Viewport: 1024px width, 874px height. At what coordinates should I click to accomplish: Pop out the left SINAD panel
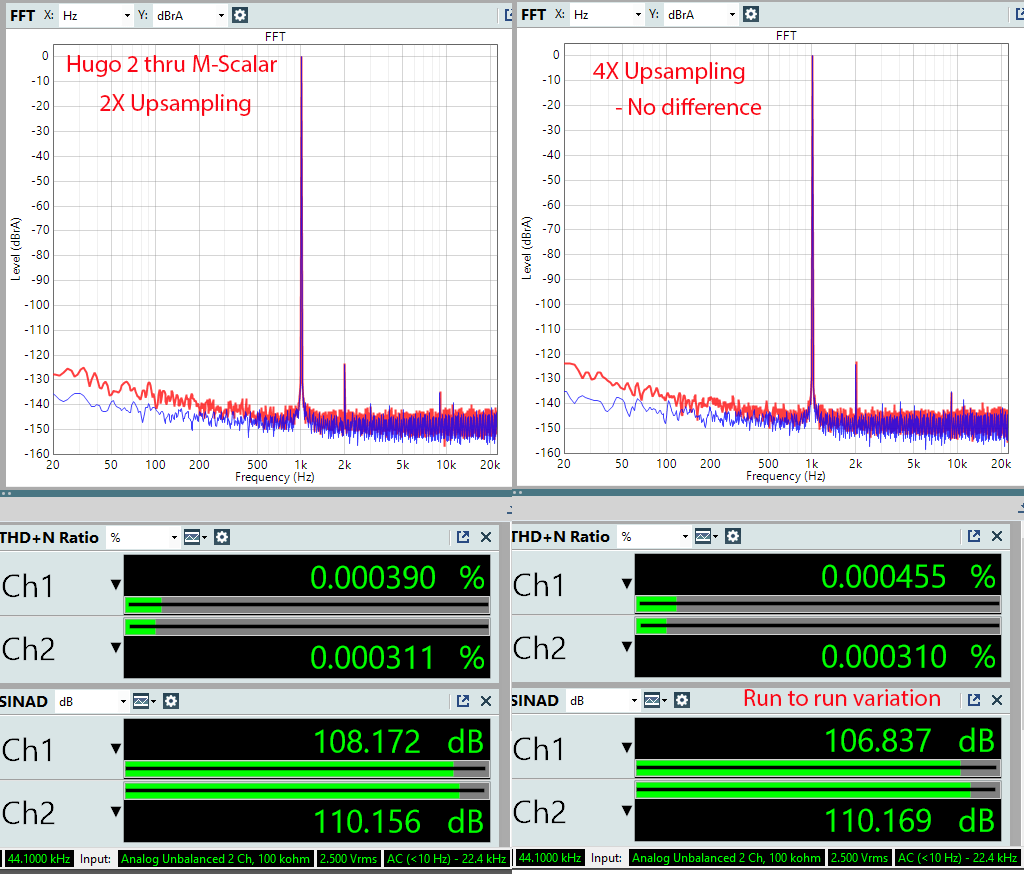[x=463, y=701]
